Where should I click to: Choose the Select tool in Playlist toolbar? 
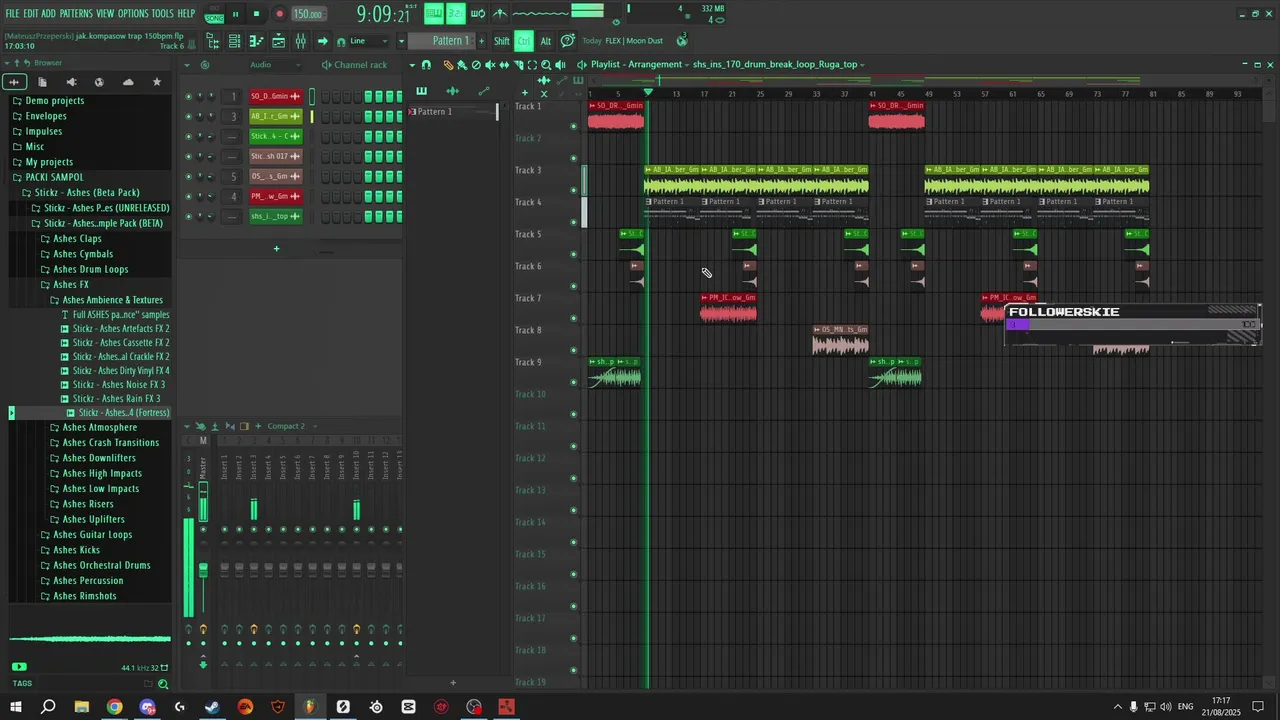[532, 65]
